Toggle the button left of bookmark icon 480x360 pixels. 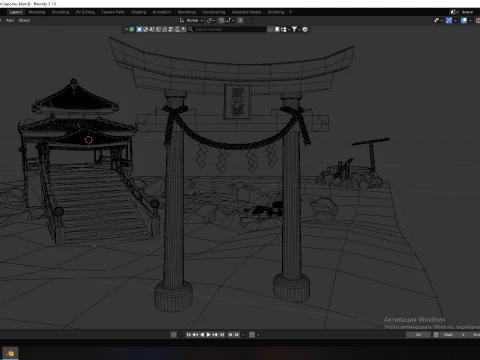270,29
